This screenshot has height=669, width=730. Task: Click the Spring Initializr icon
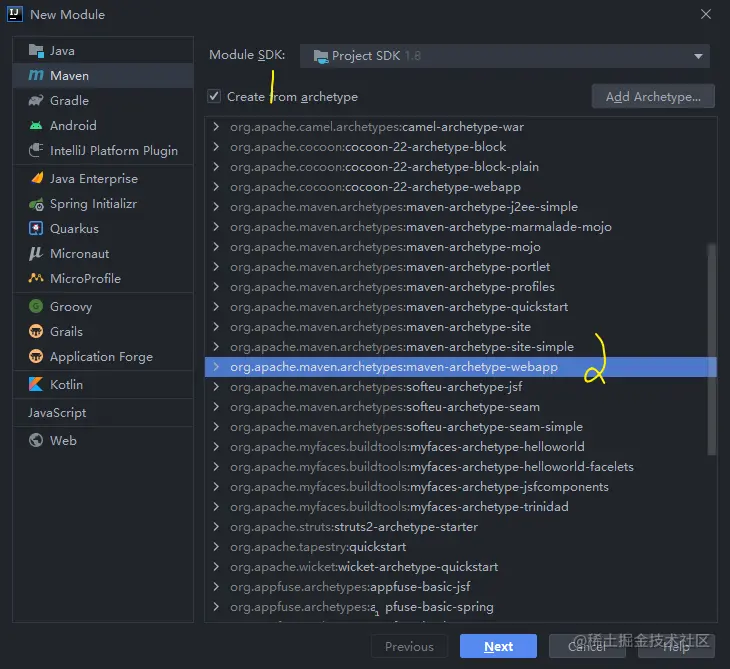click(x=36, y=204)
